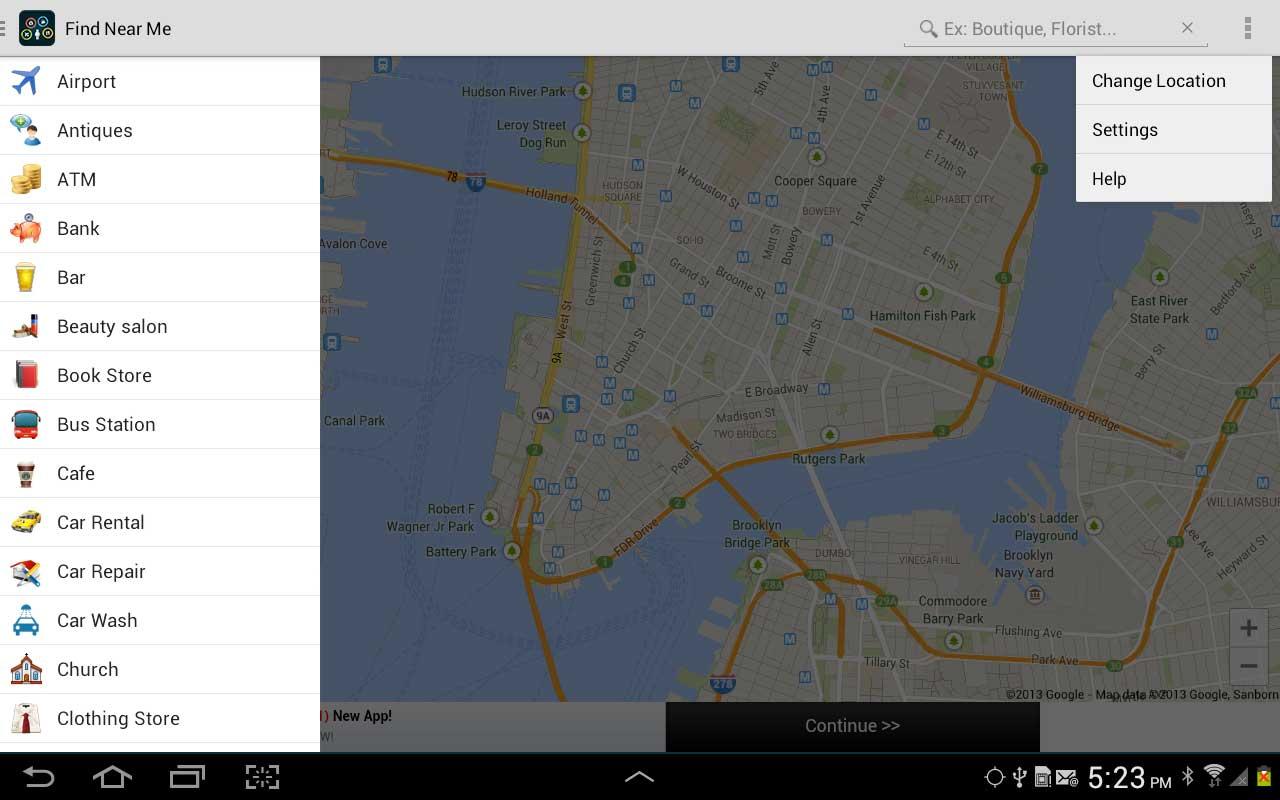
Task: Tap the screenshot capture nav button
Action: coord(262,777)
